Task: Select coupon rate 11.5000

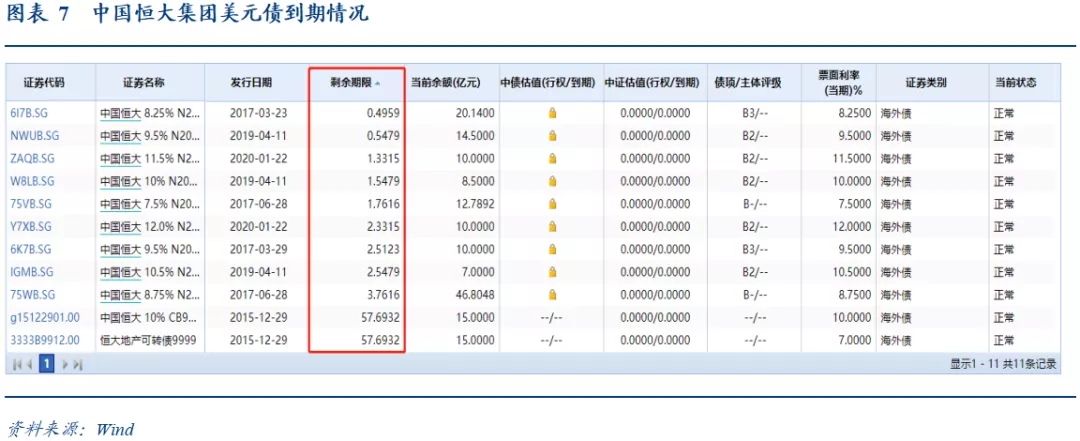Action: [851, 158]
